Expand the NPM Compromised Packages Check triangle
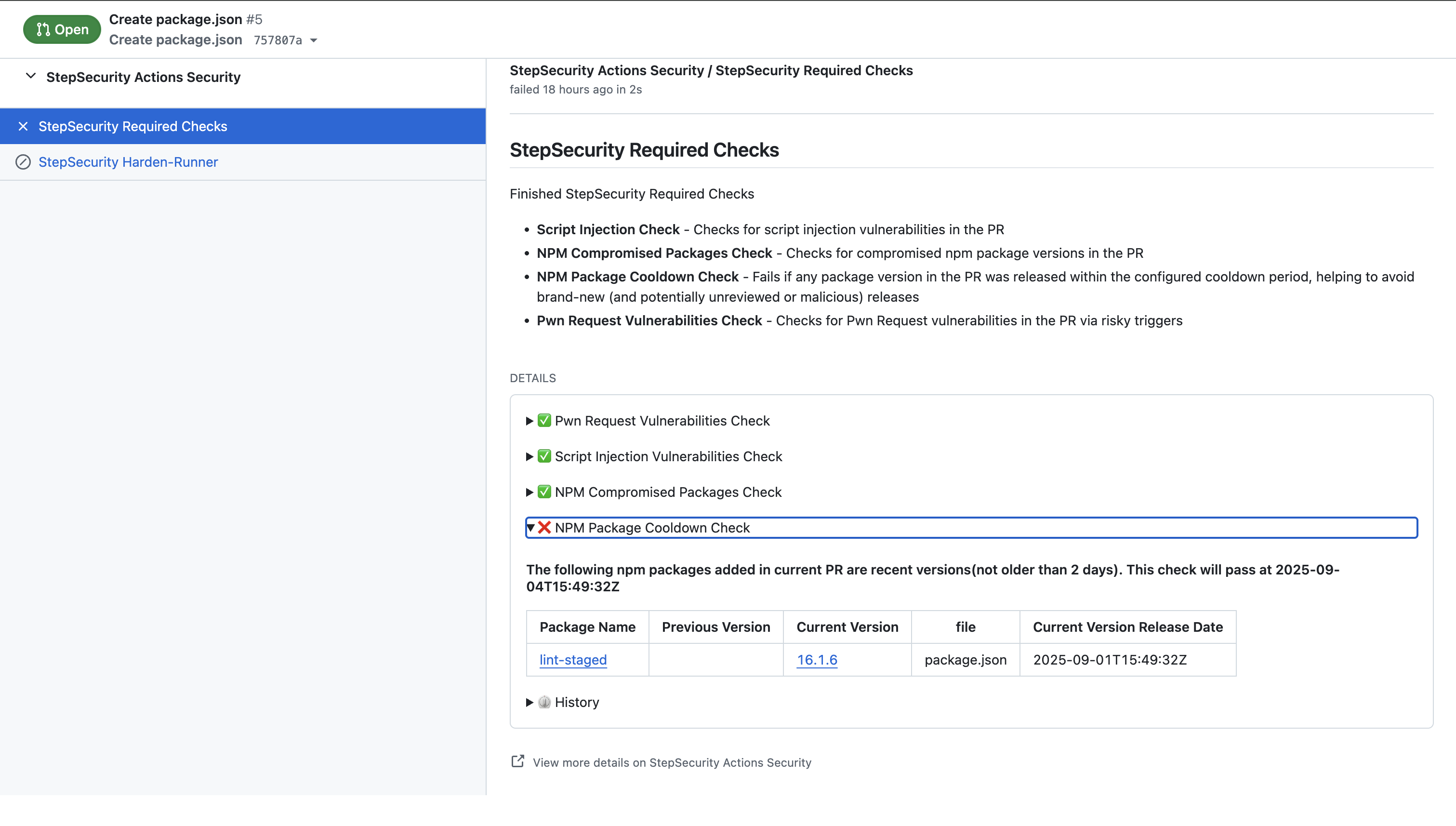 pos(529,492)
